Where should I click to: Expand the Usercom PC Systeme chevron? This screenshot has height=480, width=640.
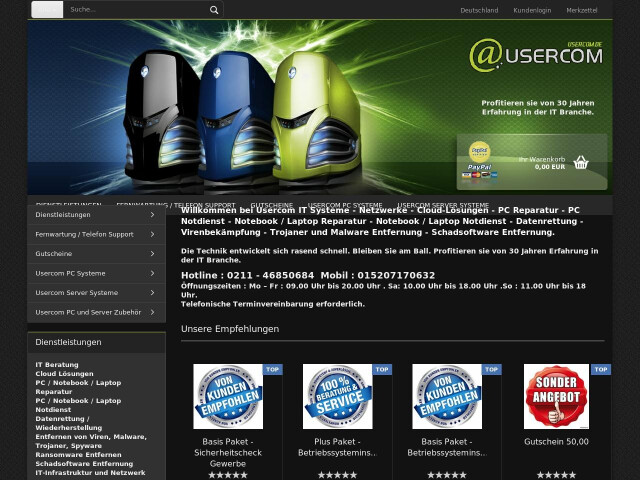152,273
